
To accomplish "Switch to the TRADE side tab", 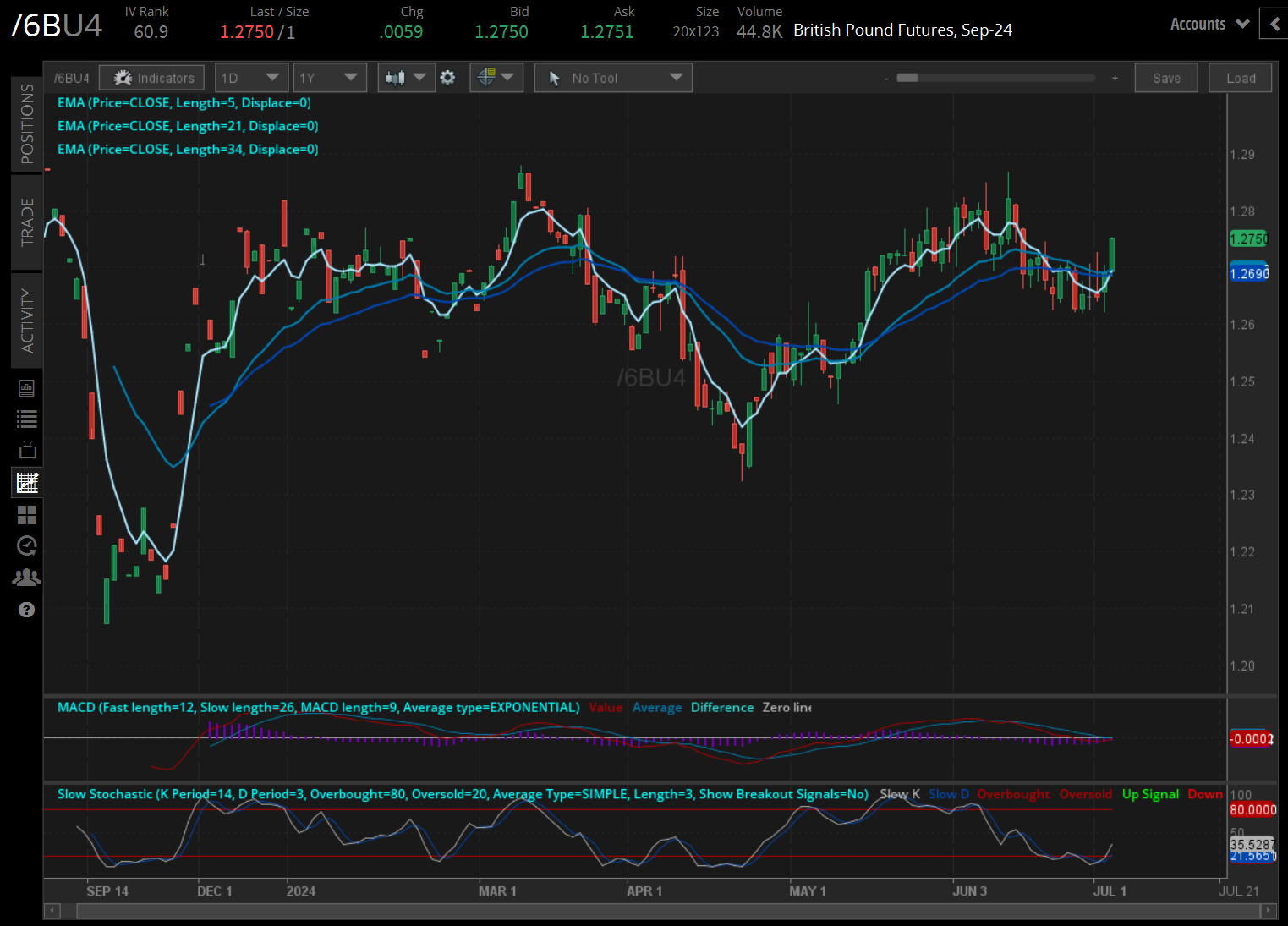I will (x=27, y=222).
